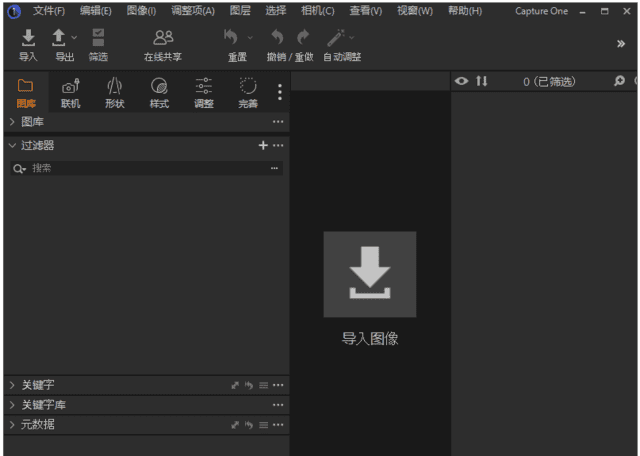
Task: Click the browser search magnifier icon
Action: (620, 81)
